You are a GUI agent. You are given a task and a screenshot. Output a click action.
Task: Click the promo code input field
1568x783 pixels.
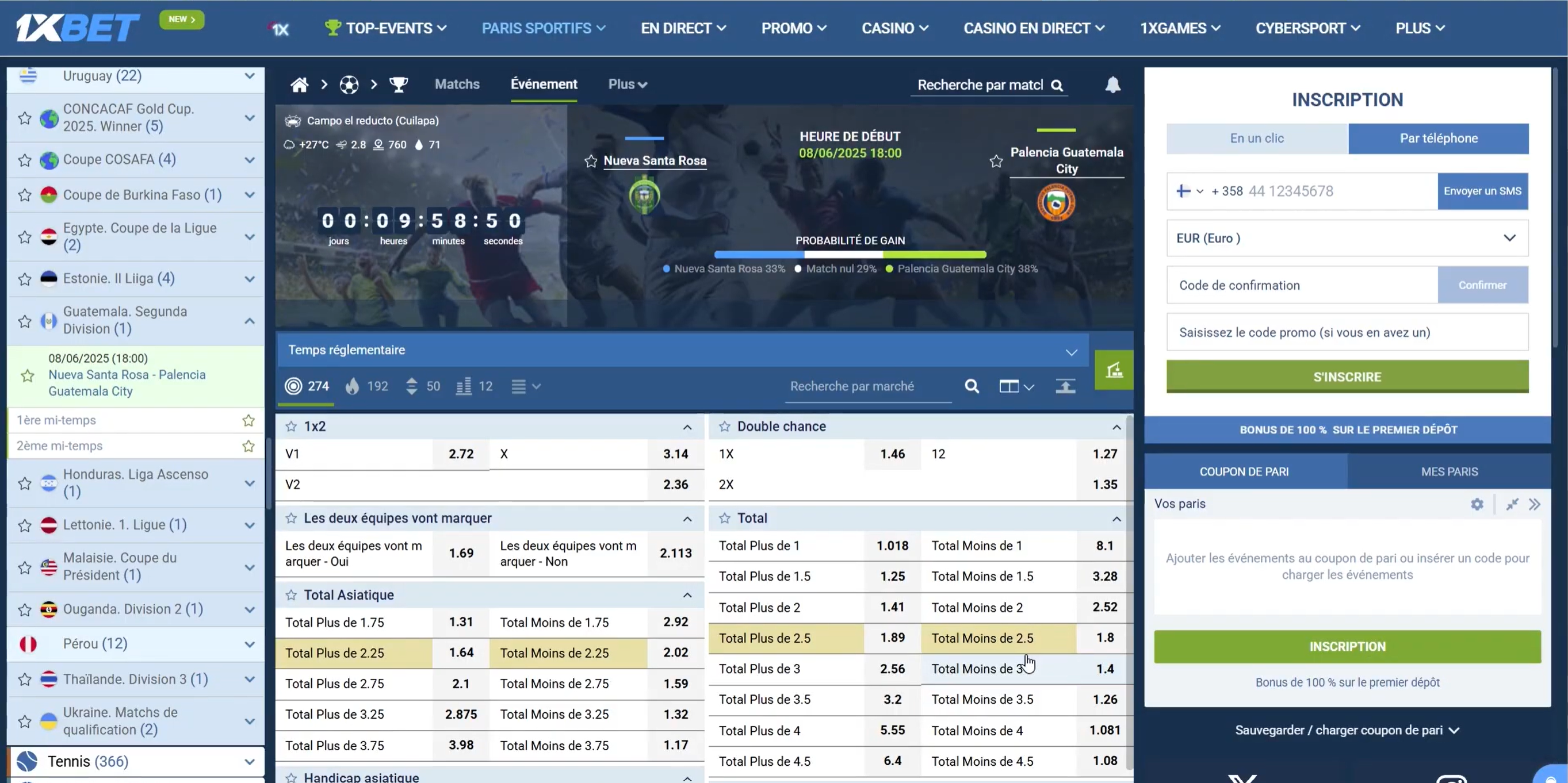(x=1347, y=332)
